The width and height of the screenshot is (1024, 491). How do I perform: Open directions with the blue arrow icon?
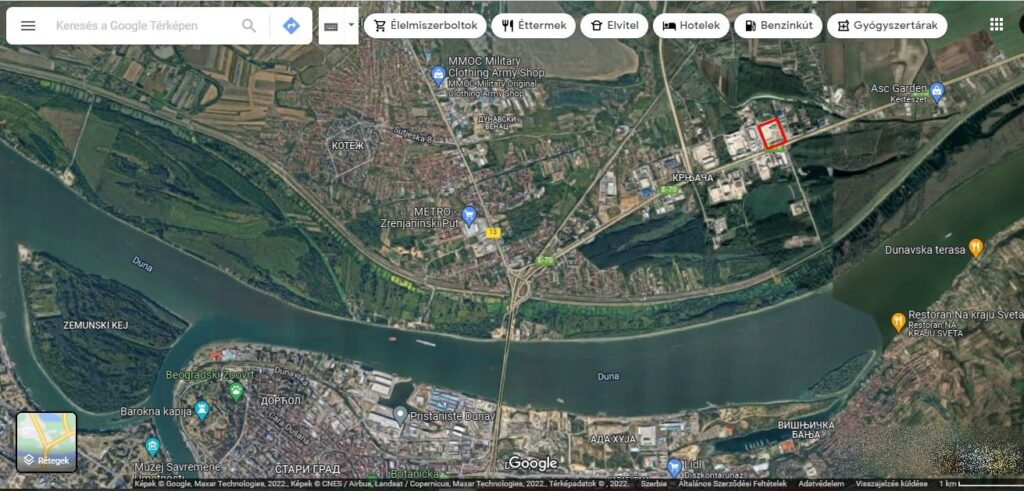(x=291, y=26)
